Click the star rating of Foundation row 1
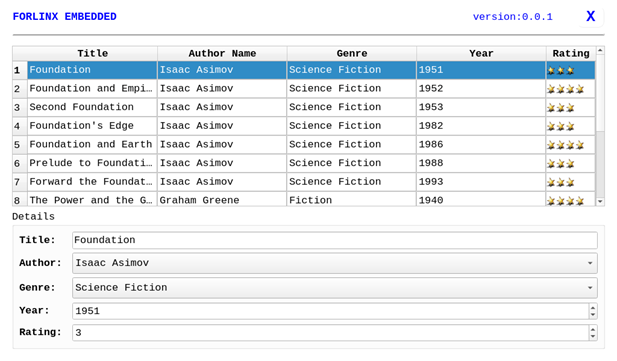617x361 pixels. [x=571, y=70]
